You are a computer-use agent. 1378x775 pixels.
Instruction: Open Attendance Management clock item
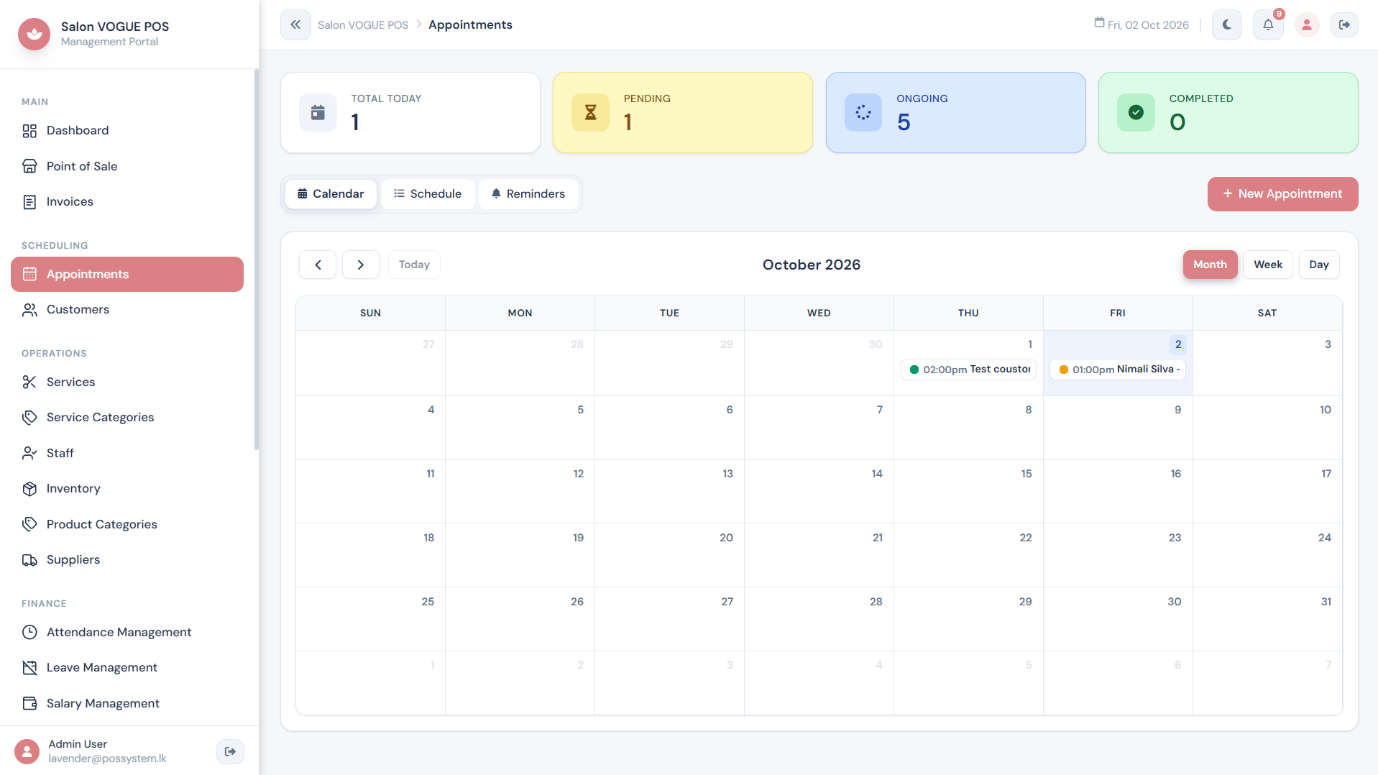(x=127, y=632)
